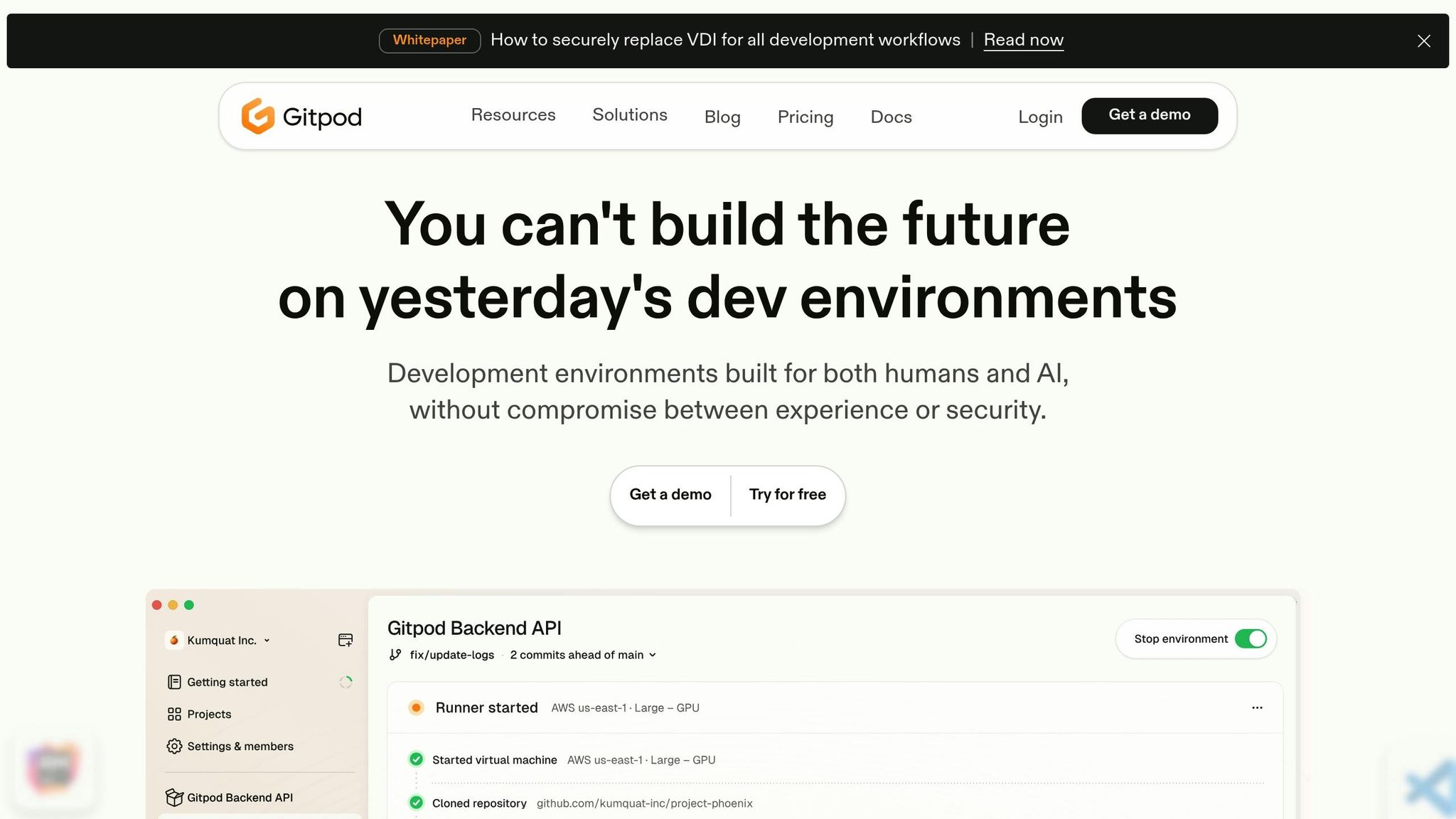Viewport: 1456px width, 819px height.
Task: Dismiss the whitepaper banner with X
Action: 1423,41
